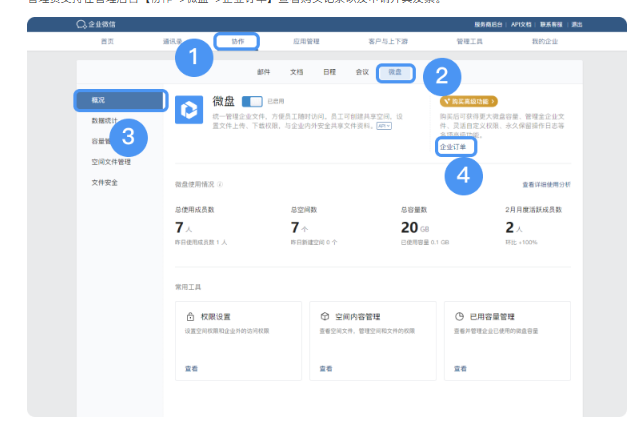Click the pie chart icon beside 已用容量管理

tap(459, 316)
